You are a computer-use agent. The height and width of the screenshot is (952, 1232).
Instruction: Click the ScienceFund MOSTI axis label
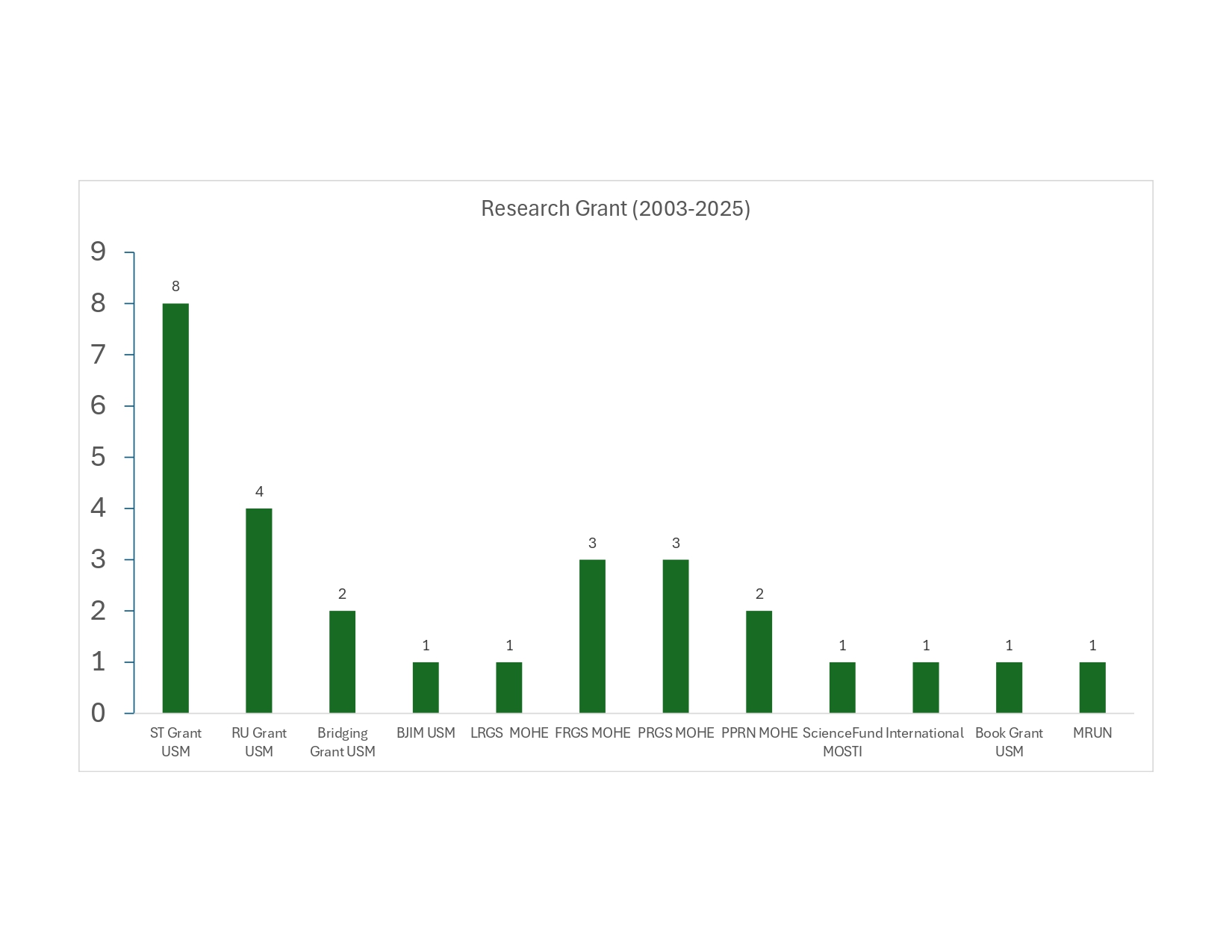pos(842,742)
